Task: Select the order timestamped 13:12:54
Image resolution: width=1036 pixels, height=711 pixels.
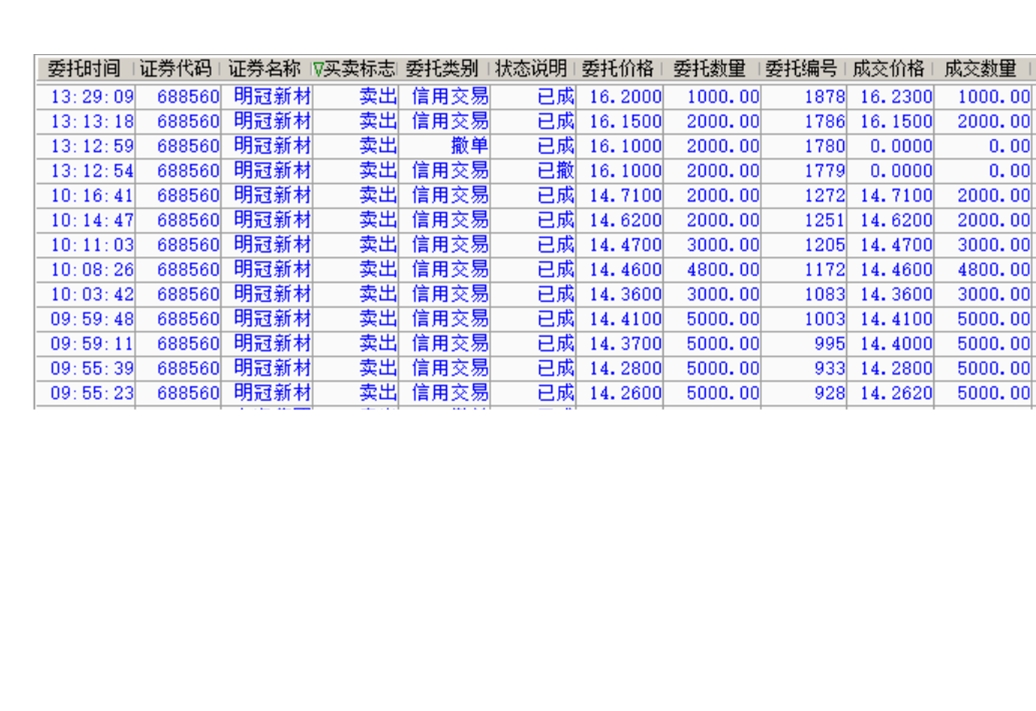Action: click(x=534, y=170)
